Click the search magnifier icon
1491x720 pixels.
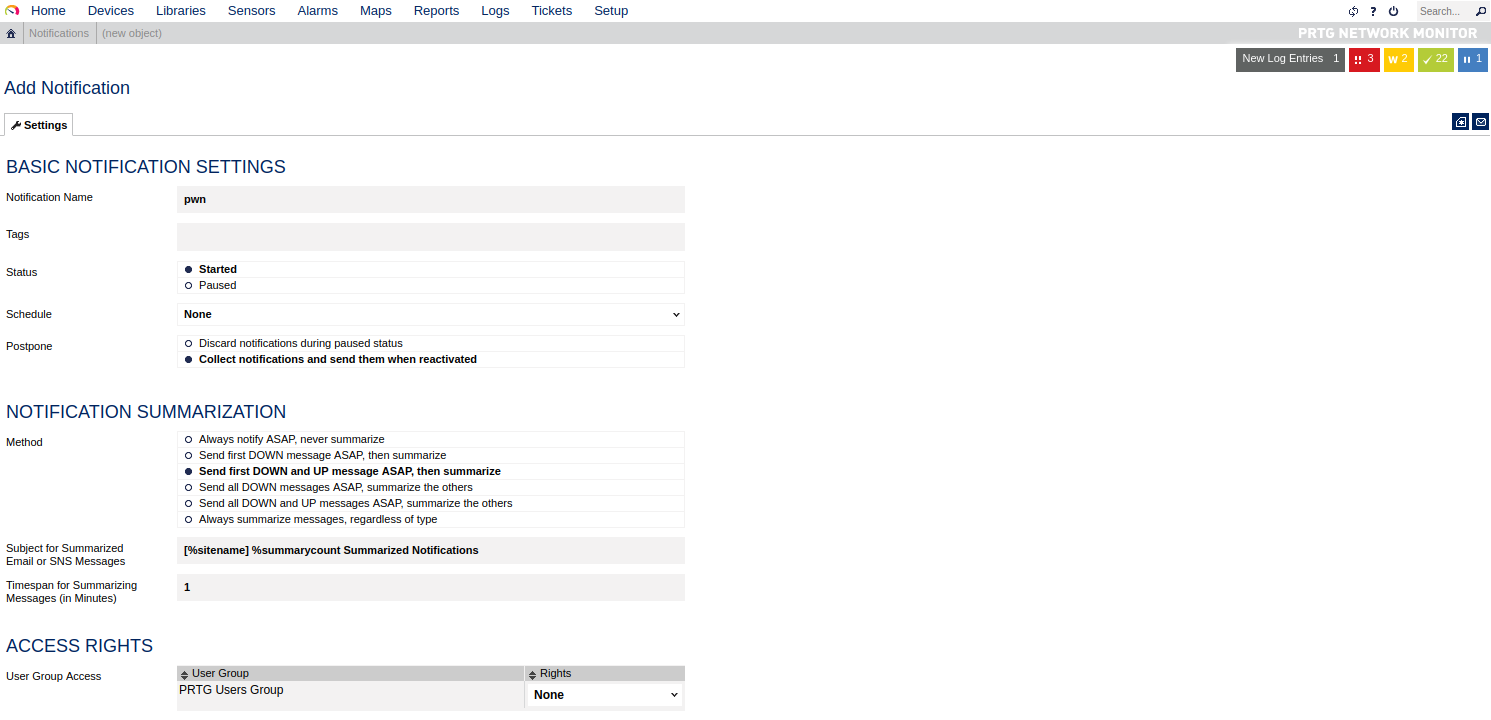1481,11
